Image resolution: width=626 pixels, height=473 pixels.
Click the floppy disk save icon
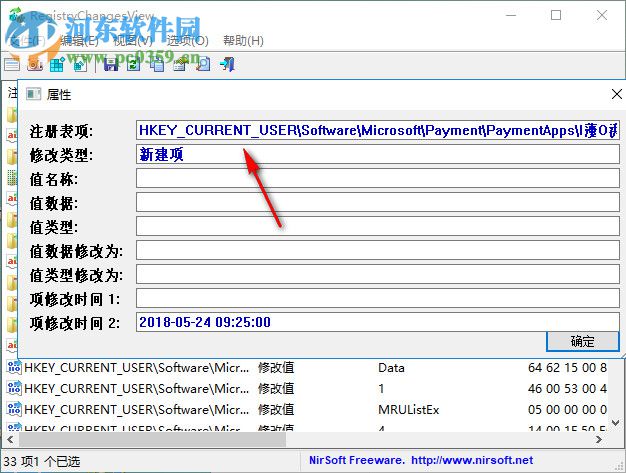pyautogui.click(x=111, y=64)
